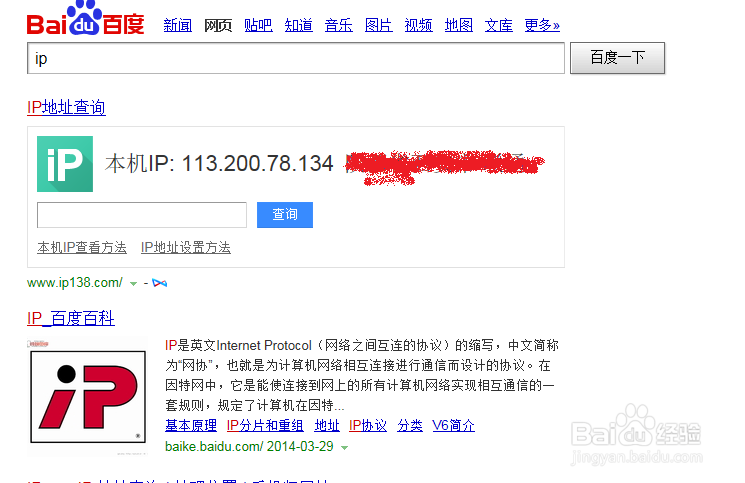Open the V6简介 sublink
Viewport: 745px width, 483px height.
pos(453,426)
